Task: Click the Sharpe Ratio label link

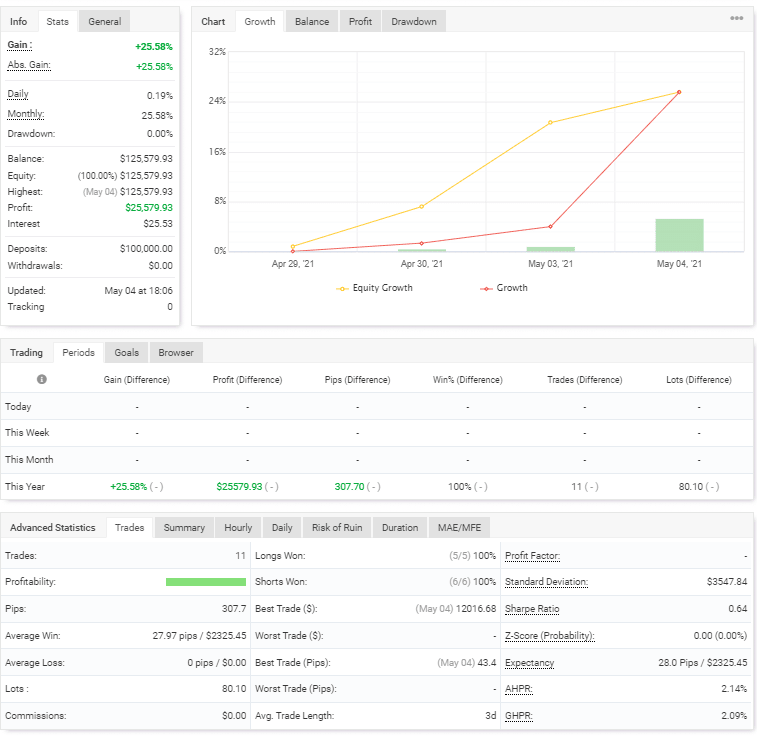Action: 532,609
